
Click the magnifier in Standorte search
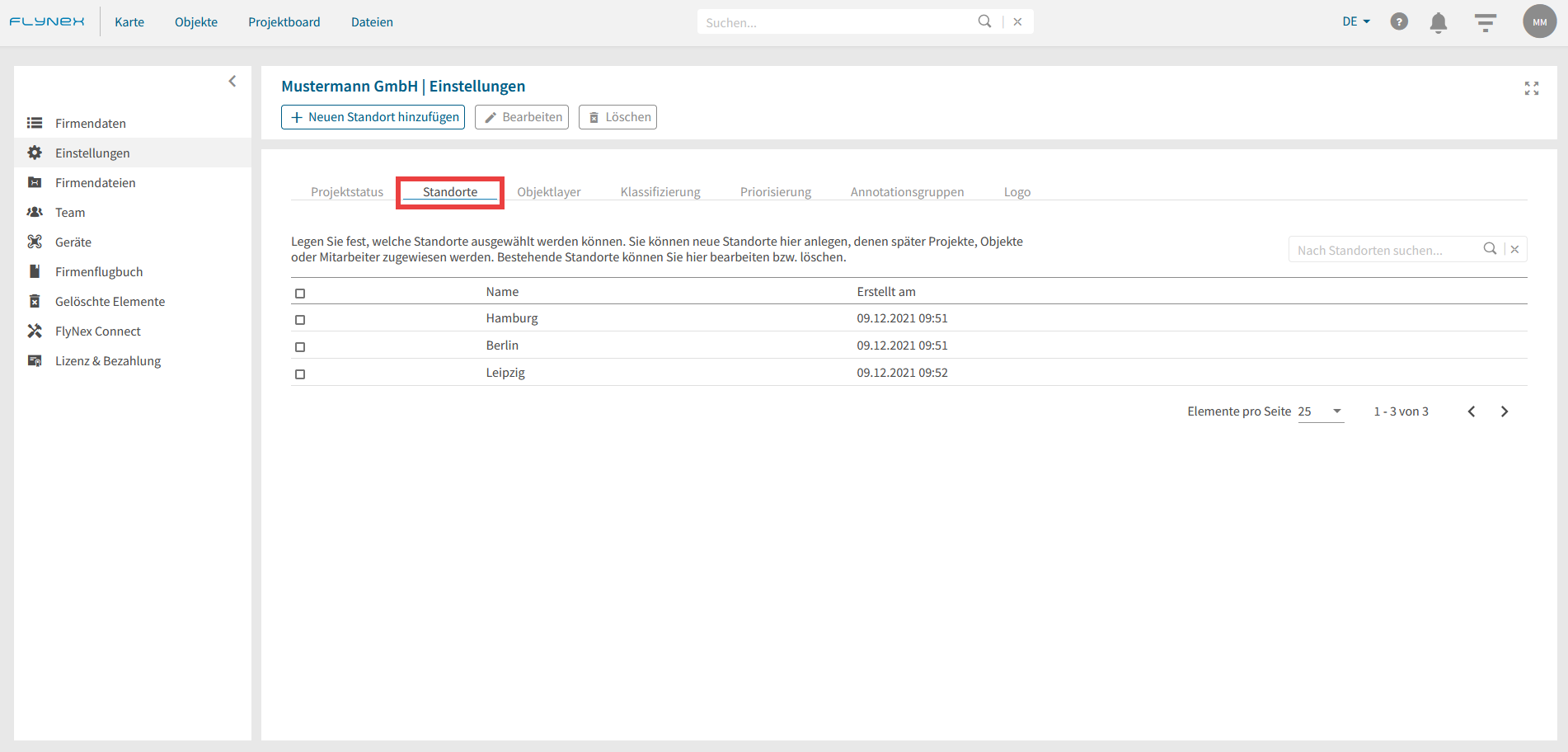click(x=1490, y=249)
